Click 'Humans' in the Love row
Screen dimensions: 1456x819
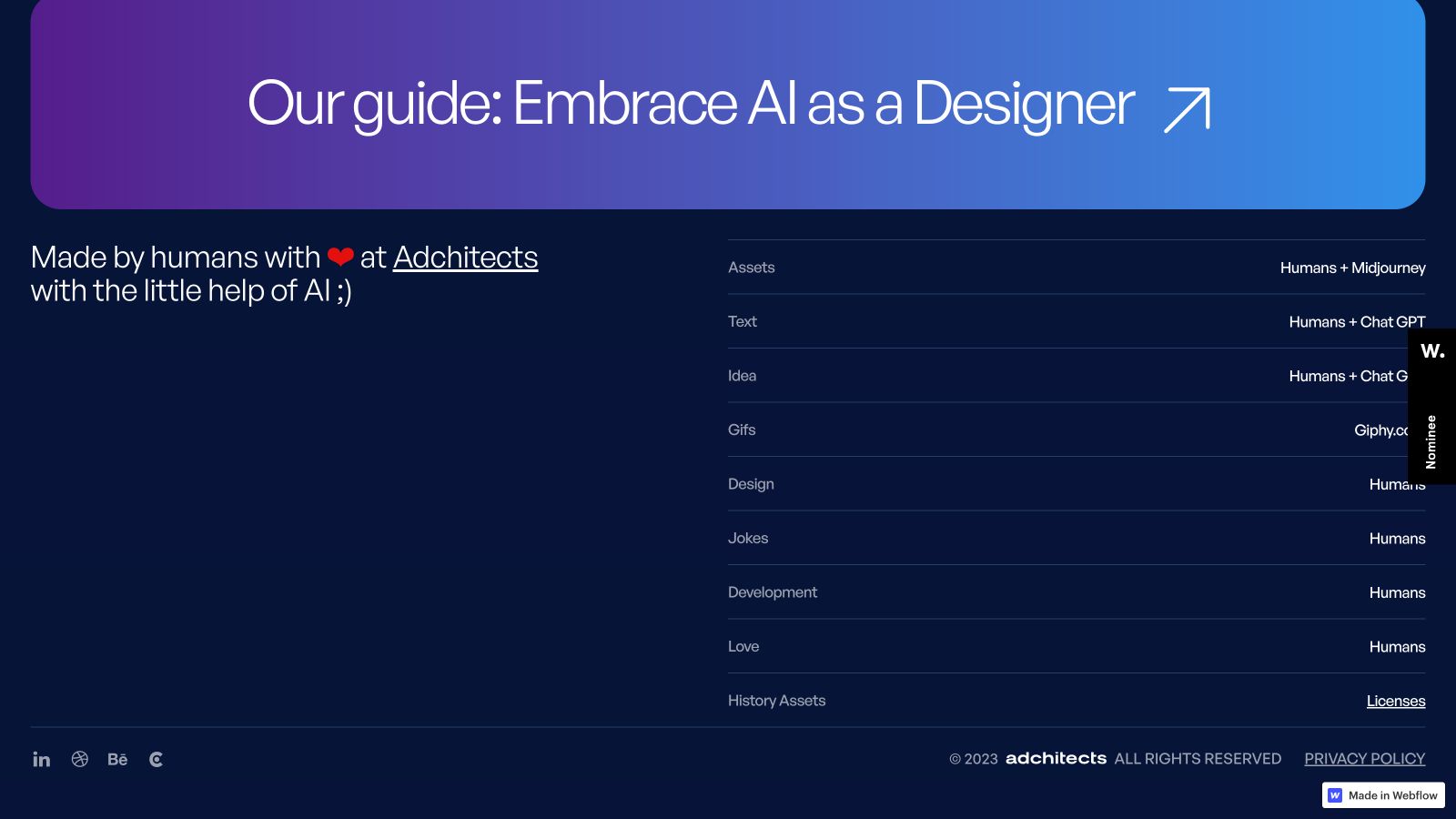point(1398,647)
